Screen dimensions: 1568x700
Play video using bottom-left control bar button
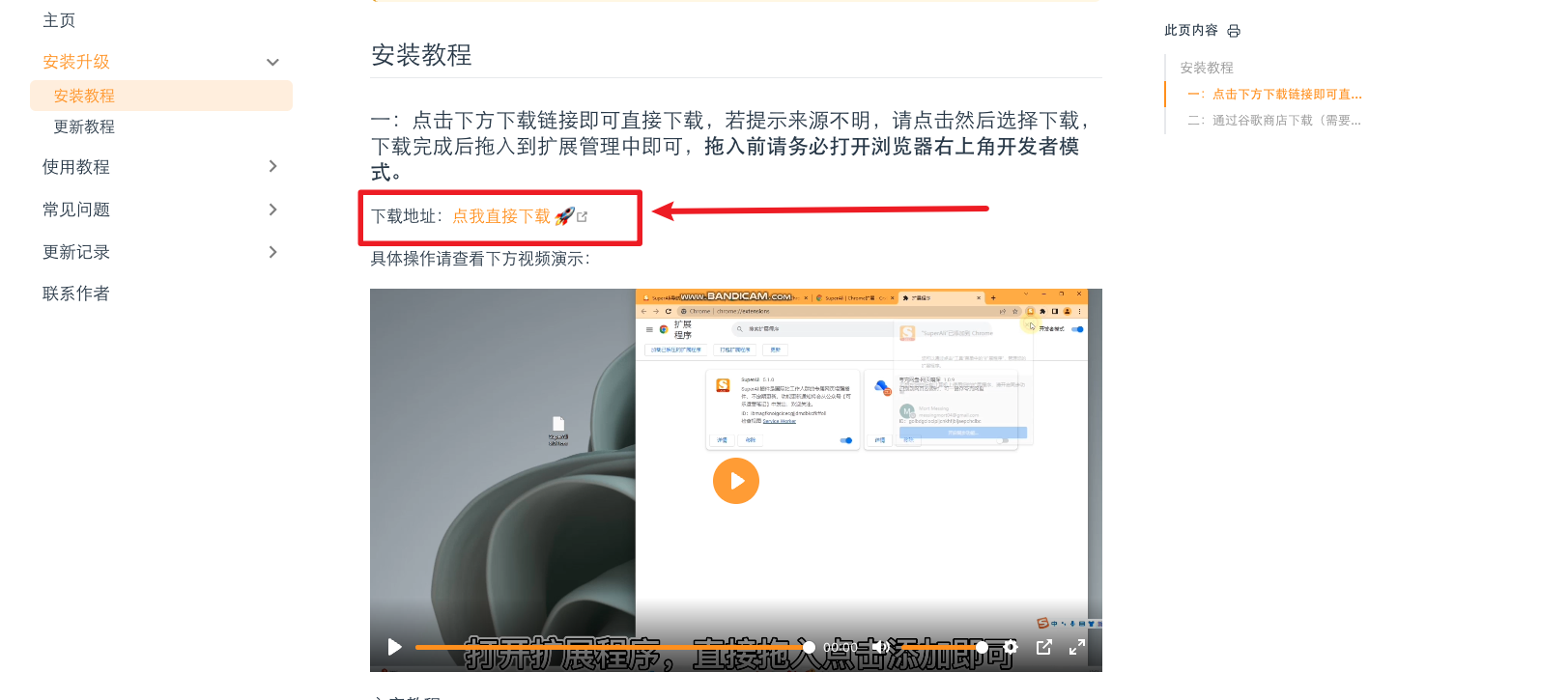(x=394, y=647)
